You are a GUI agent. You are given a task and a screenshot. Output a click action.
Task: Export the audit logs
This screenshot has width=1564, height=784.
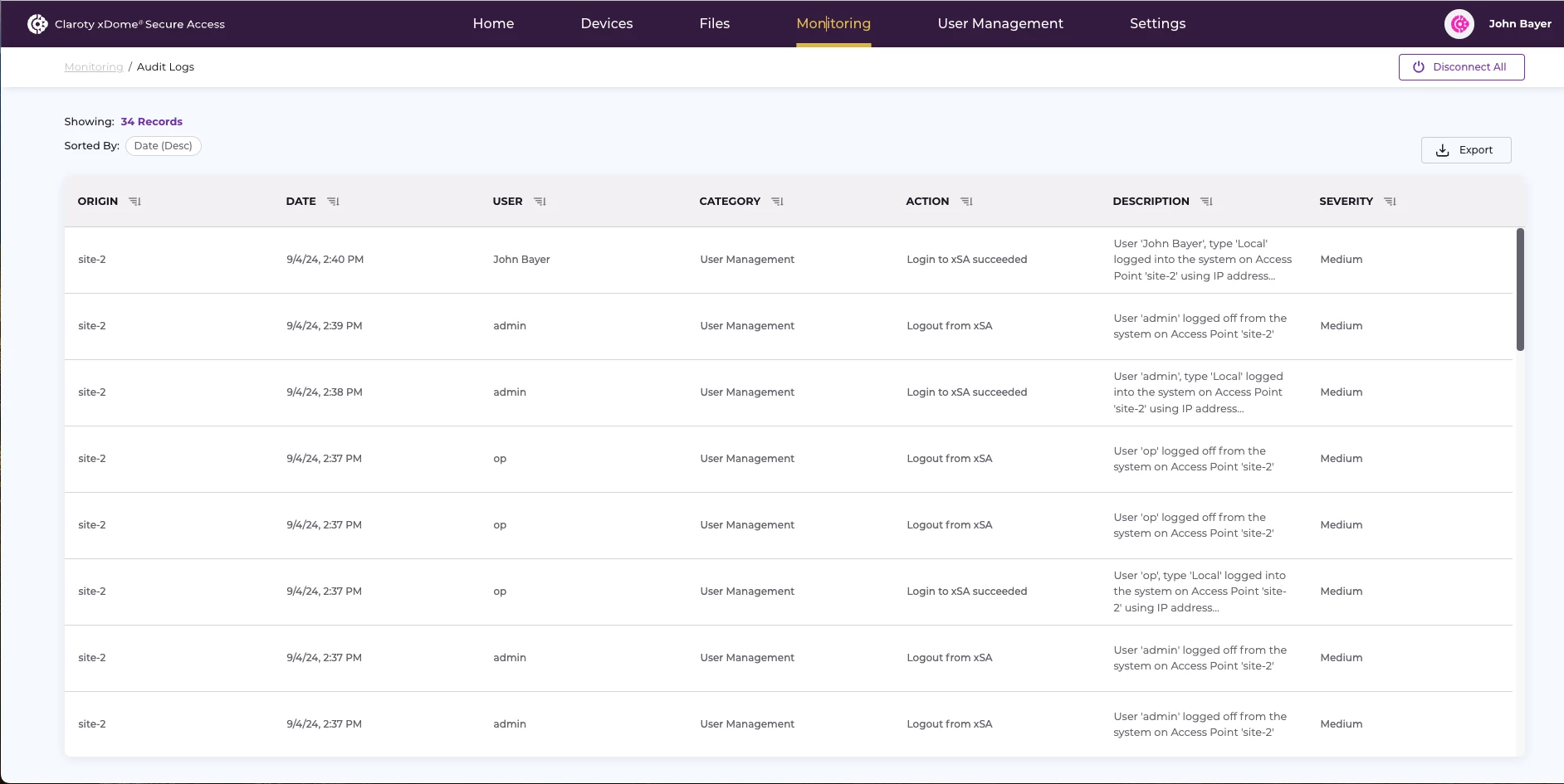coord(1465,150)
